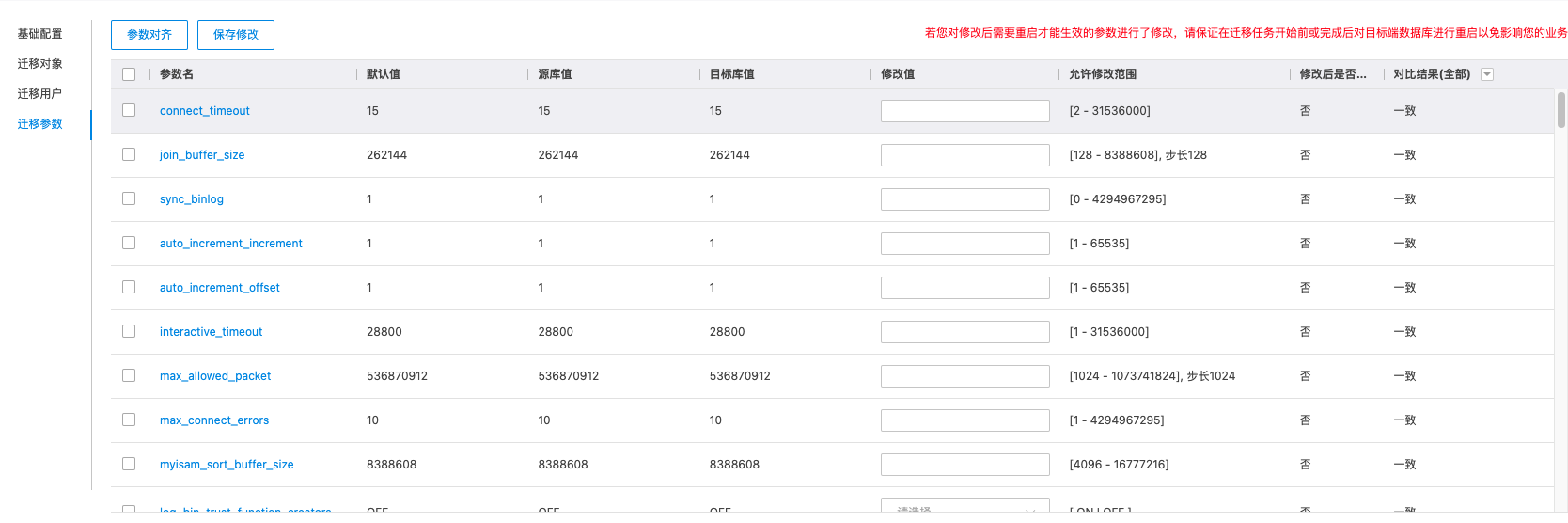
Task: Open the interactive_timeout link
Action: point(212,332)
